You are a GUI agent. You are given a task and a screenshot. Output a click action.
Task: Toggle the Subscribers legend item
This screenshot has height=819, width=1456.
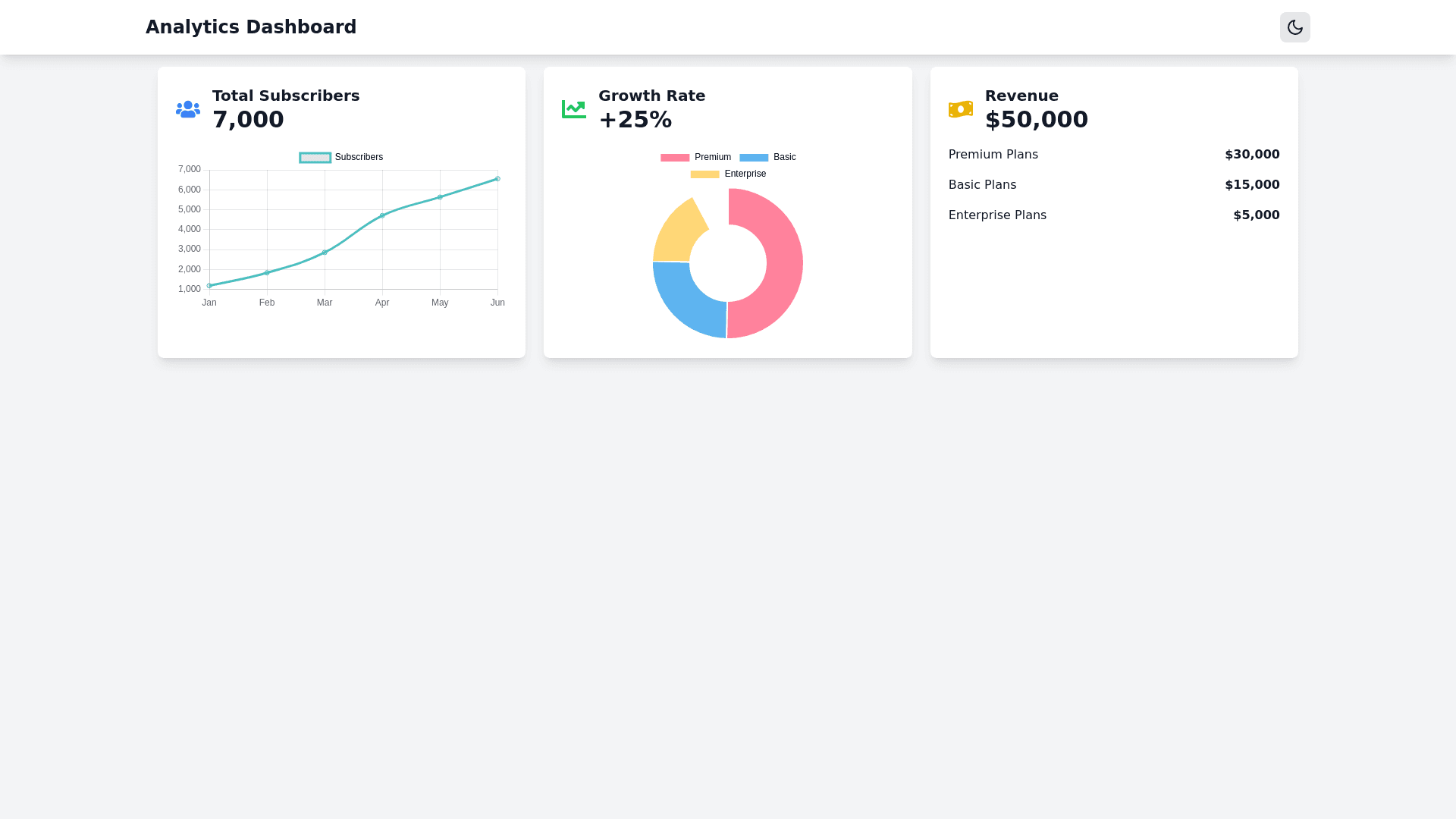click(x=341, y=158)
